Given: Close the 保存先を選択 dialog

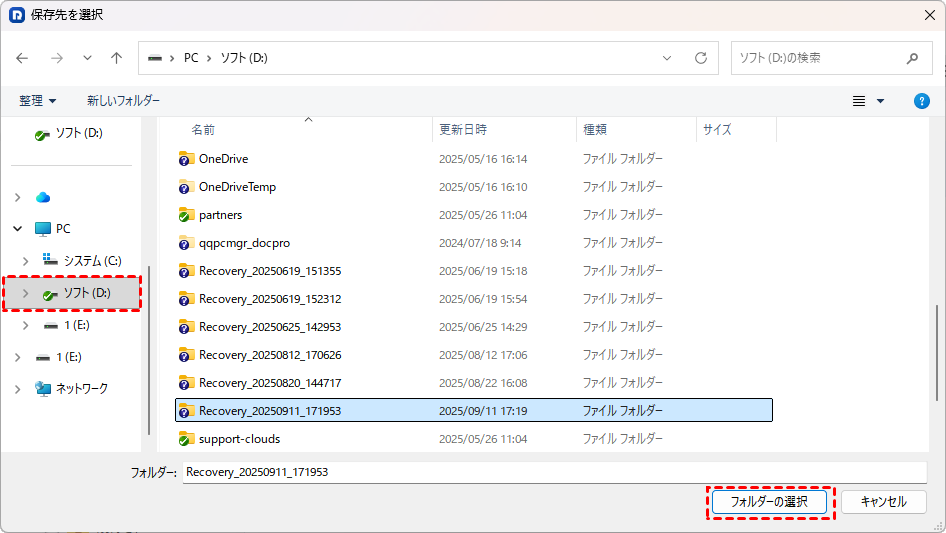Looking at the screenshot, I should point(930,15).
